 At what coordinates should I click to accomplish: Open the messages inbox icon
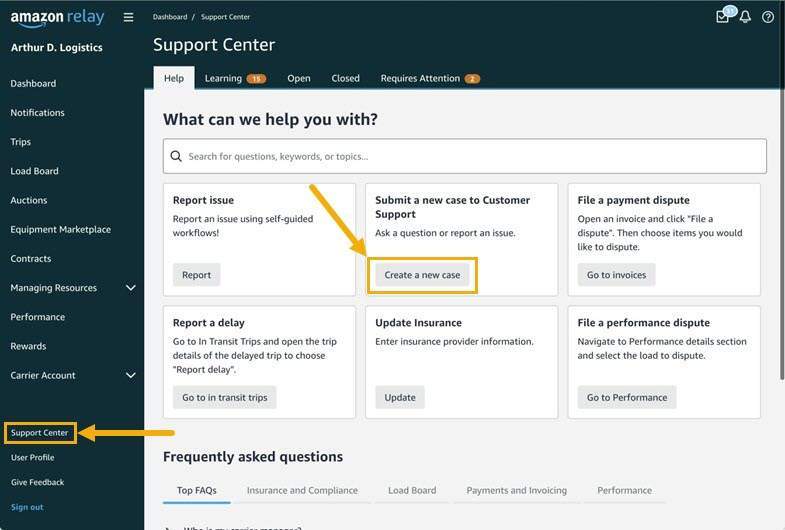pos(723,16)
